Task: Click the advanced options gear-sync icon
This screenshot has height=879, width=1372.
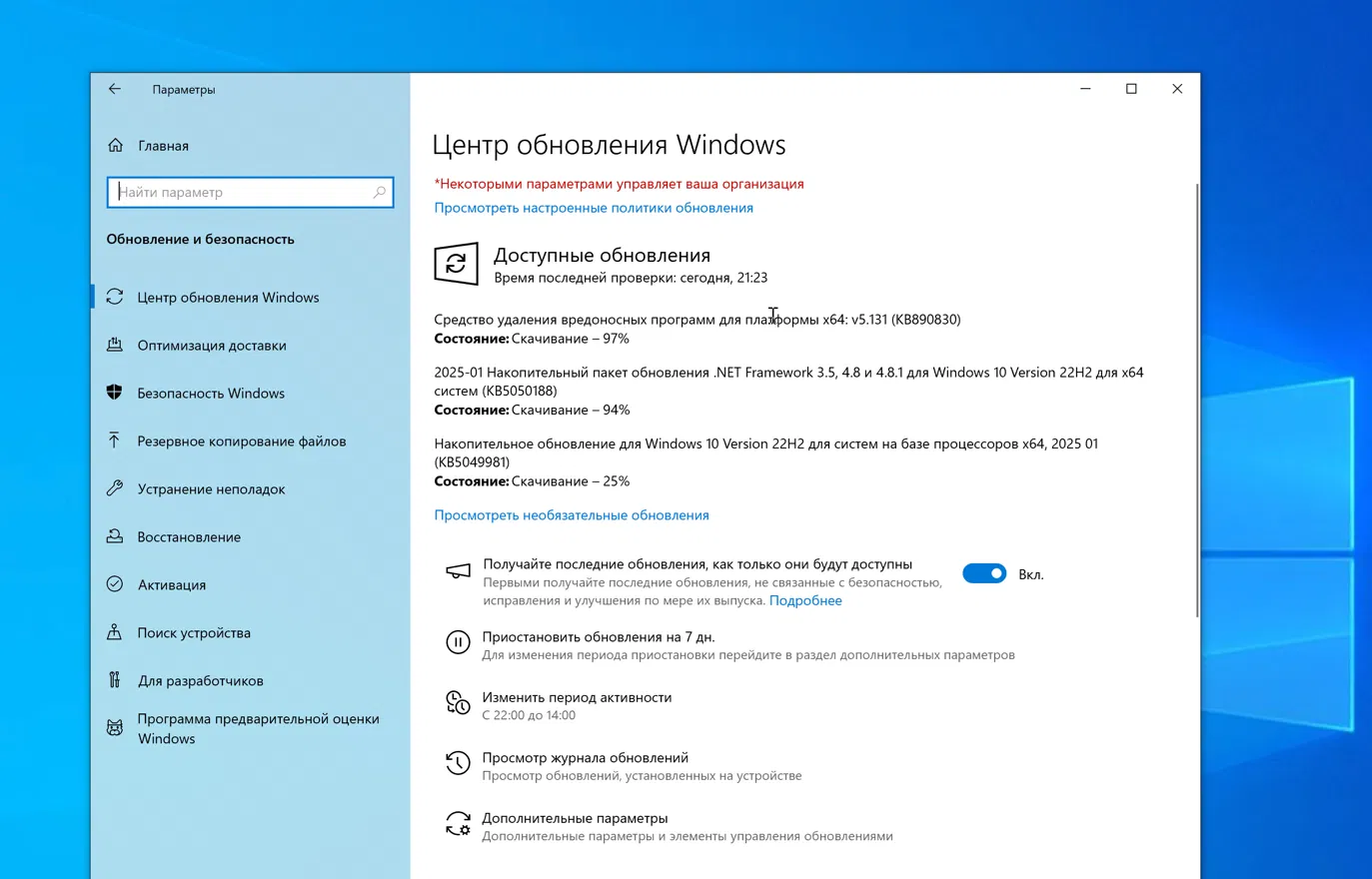Action: pos(458,824)
